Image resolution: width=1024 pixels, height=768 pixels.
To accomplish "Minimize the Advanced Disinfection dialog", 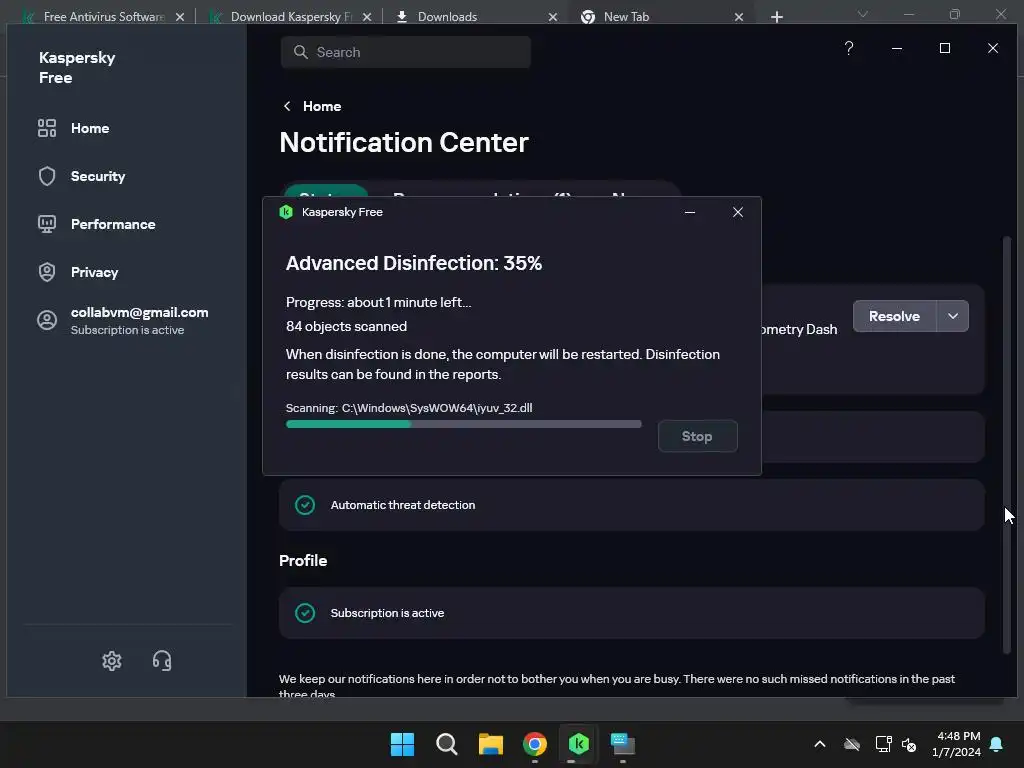I will pyautogui.click(x=690, y=212).
